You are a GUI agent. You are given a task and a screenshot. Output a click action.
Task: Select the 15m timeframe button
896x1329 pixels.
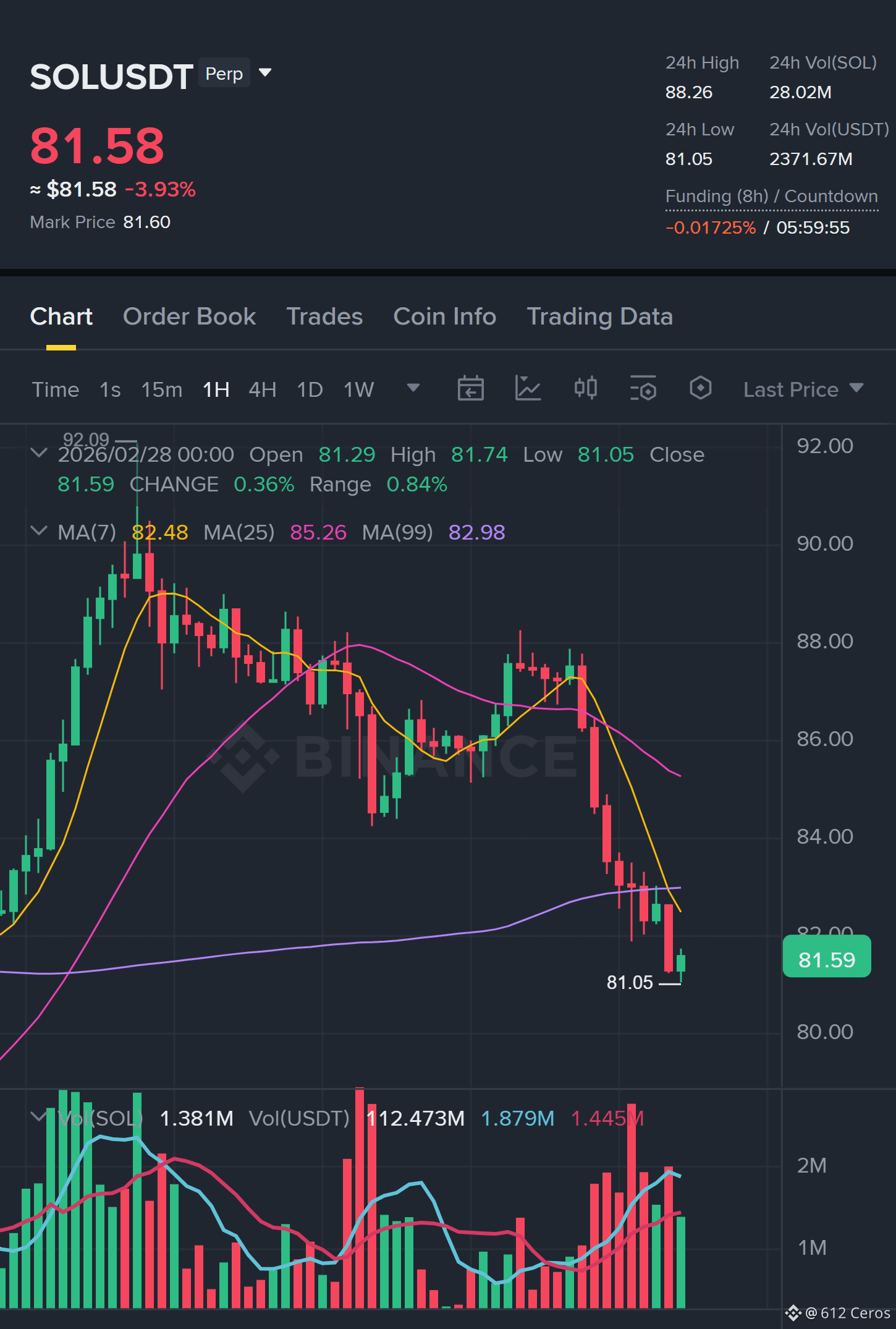pos(162,389)
